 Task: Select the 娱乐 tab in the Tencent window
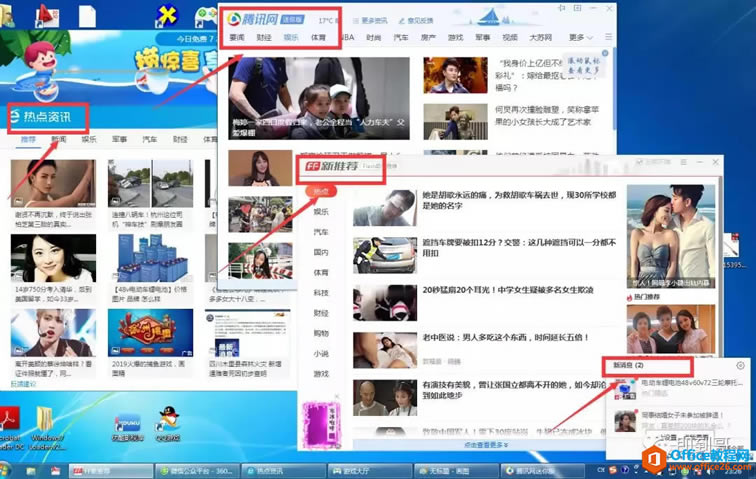pos(291,38)
